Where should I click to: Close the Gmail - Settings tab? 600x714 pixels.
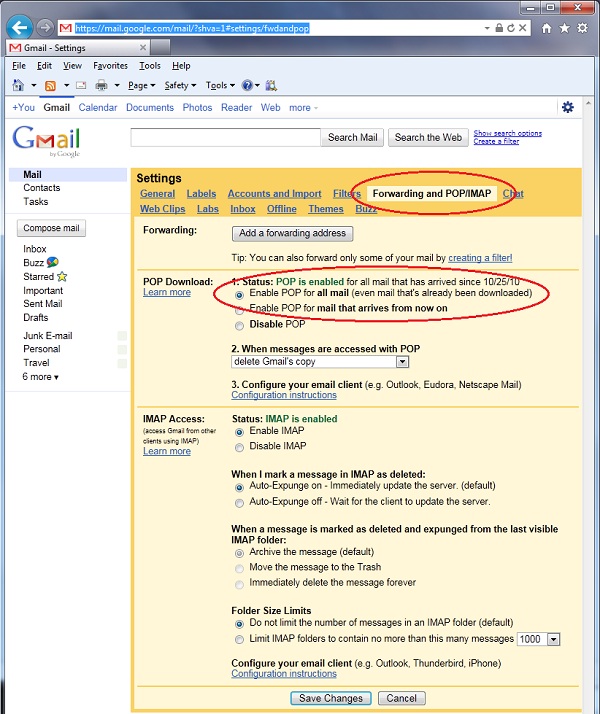point(142,47)
